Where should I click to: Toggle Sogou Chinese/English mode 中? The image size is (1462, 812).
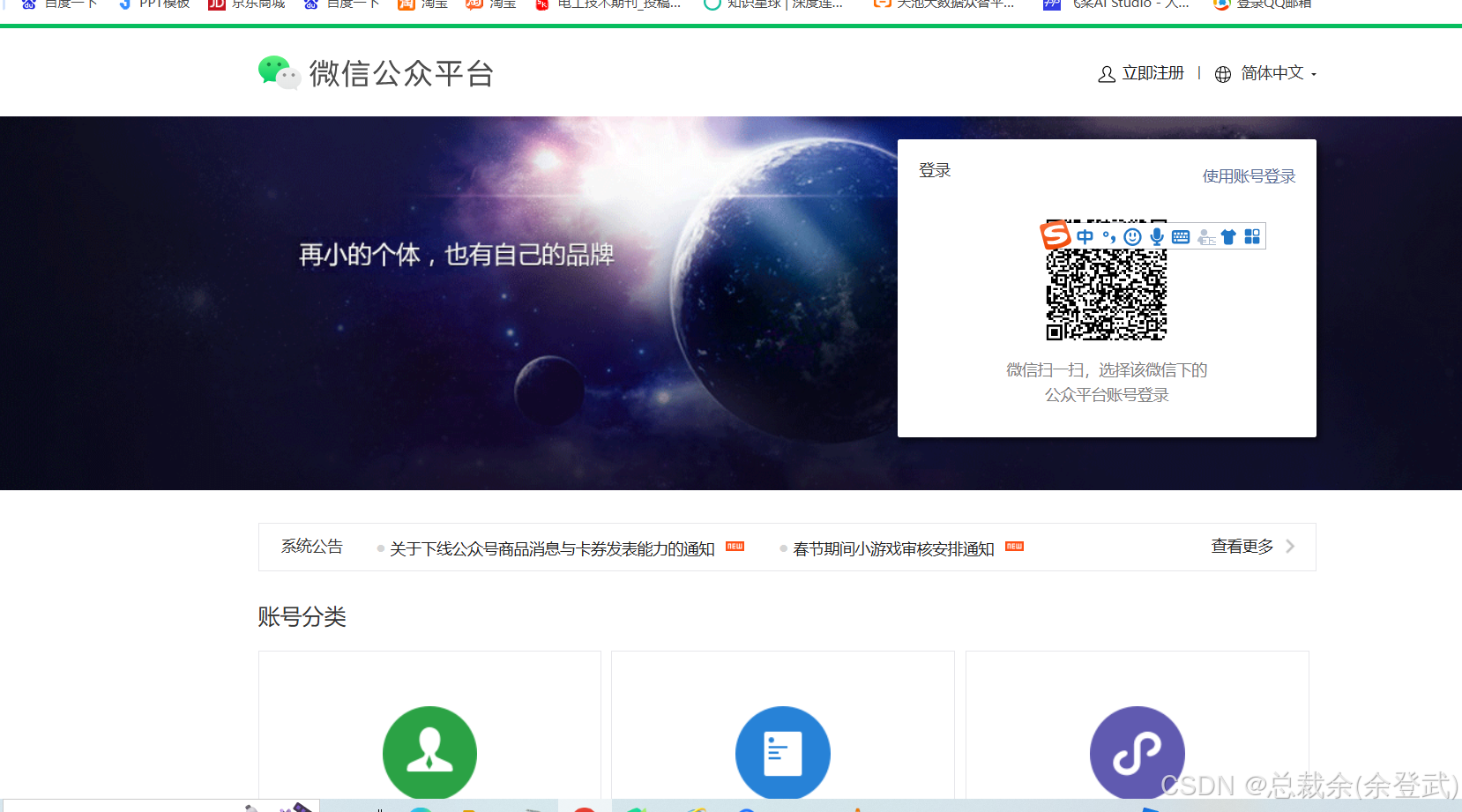[x=1085, y=236]
